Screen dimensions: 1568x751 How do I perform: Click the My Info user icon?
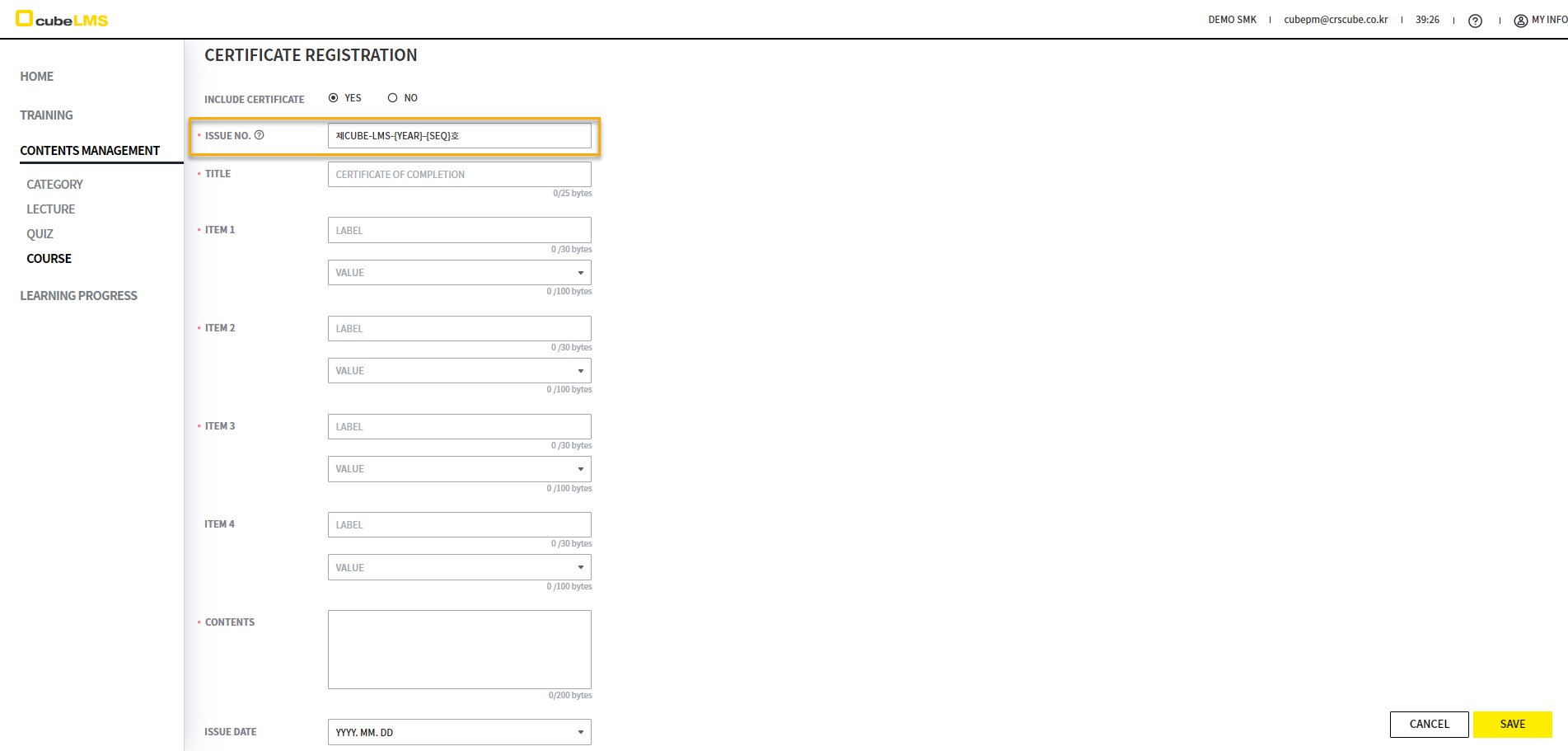[x=1520, y=21]
